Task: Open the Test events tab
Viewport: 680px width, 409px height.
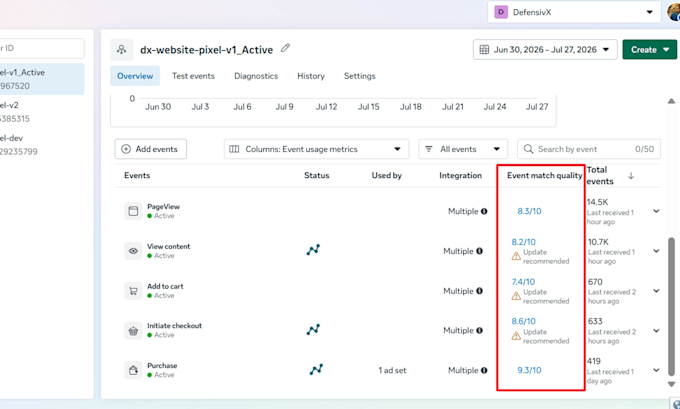Action: [x=193, y=76]
